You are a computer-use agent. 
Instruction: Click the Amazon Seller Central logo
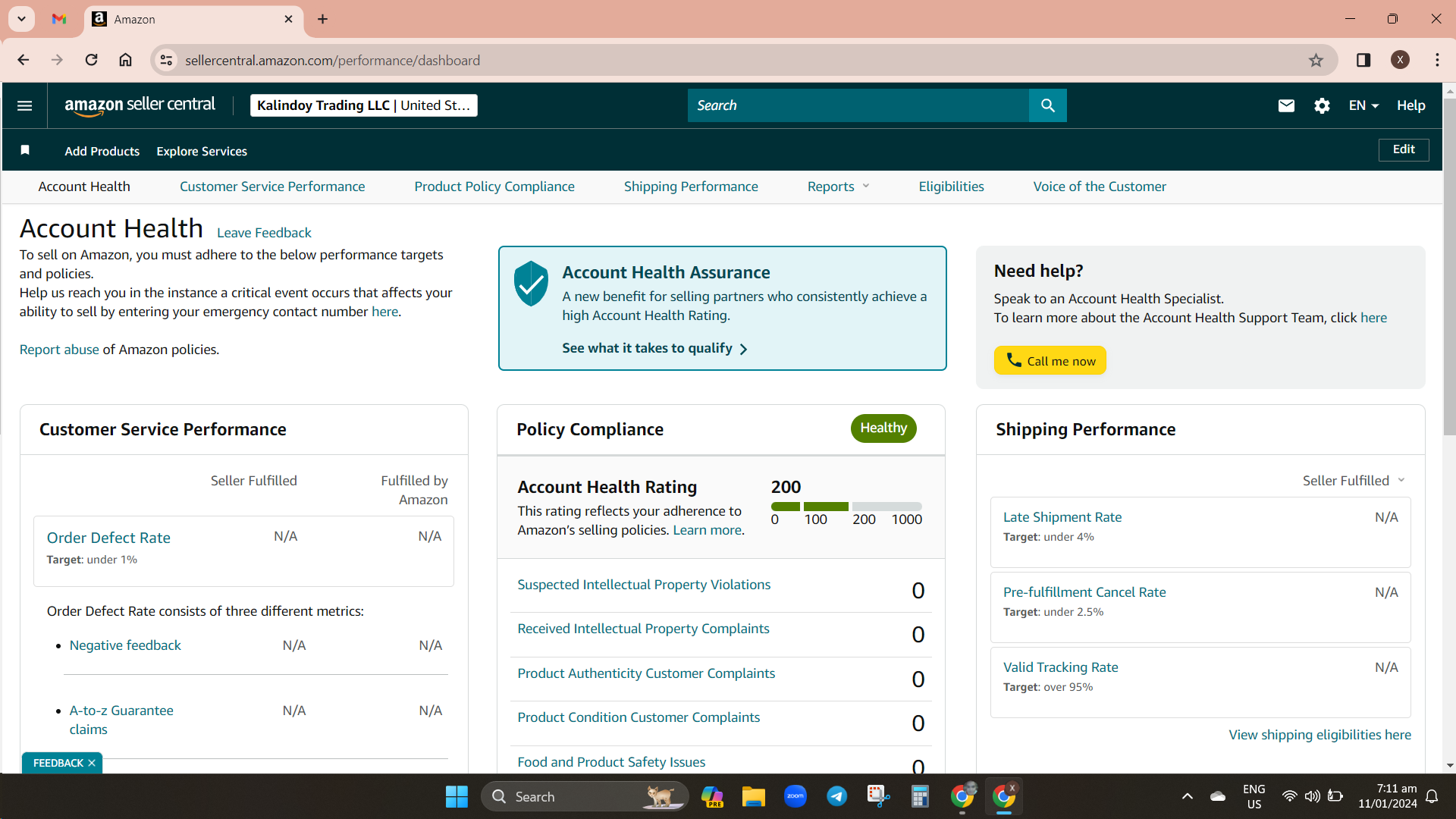140,105
